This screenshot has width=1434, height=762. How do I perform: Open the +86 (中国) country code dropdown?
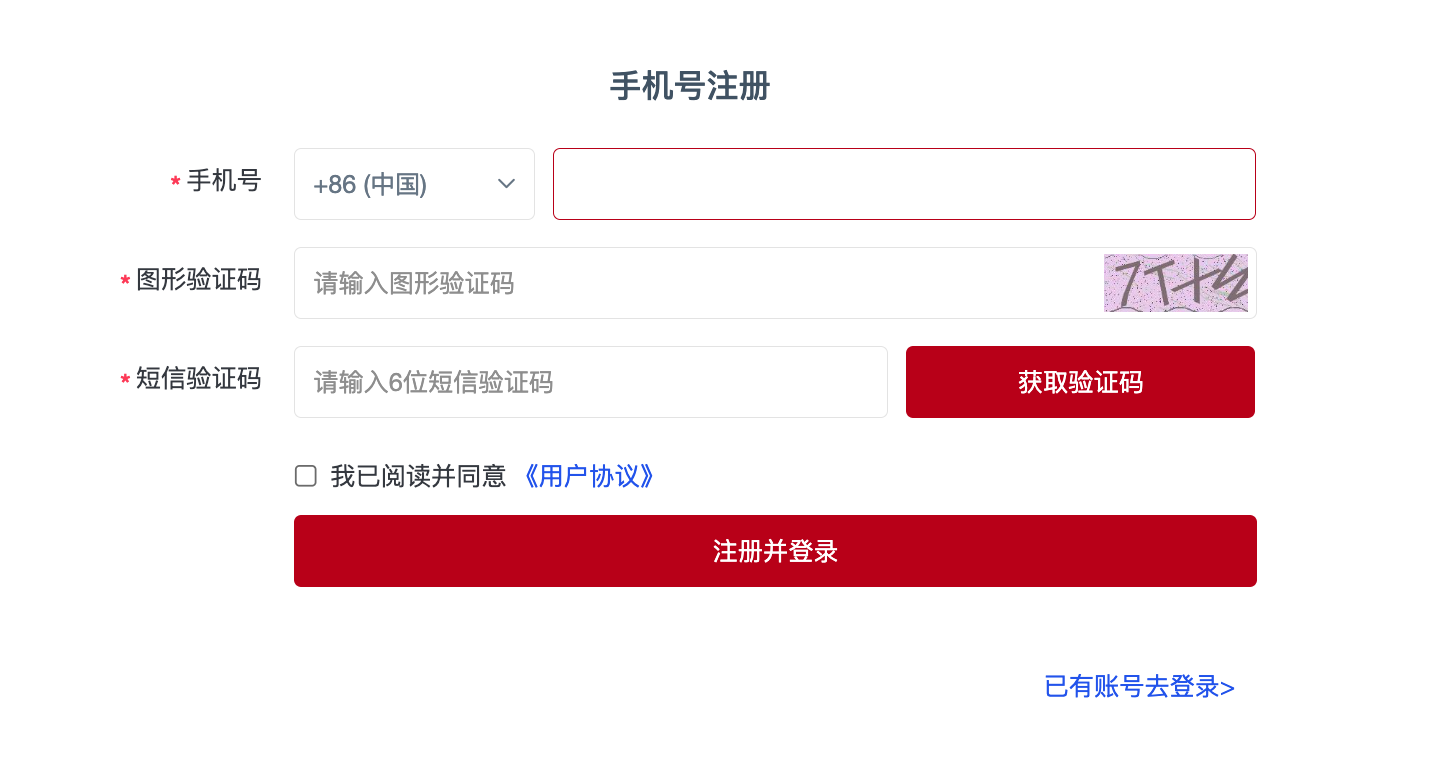414,184
